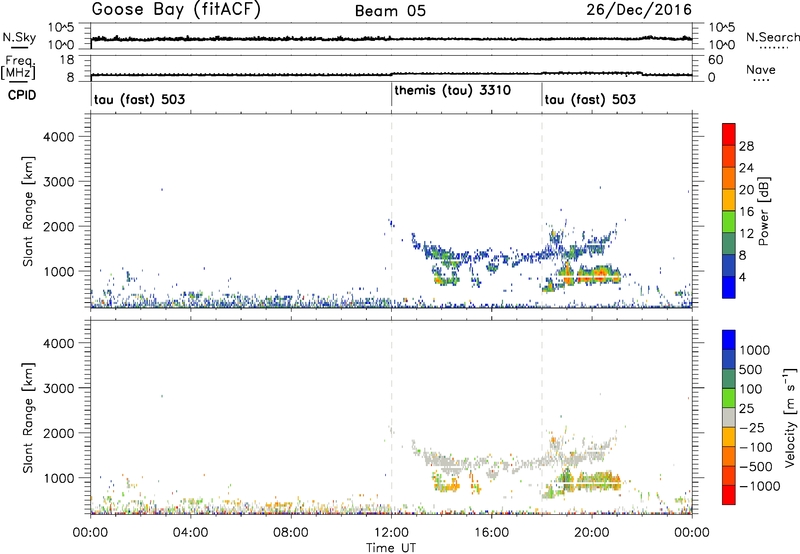The width and height of the screenshot is (800, 554).
Task: Click the 'Goose Bay (fitACF)' plot title
Action: coord(176,10)
